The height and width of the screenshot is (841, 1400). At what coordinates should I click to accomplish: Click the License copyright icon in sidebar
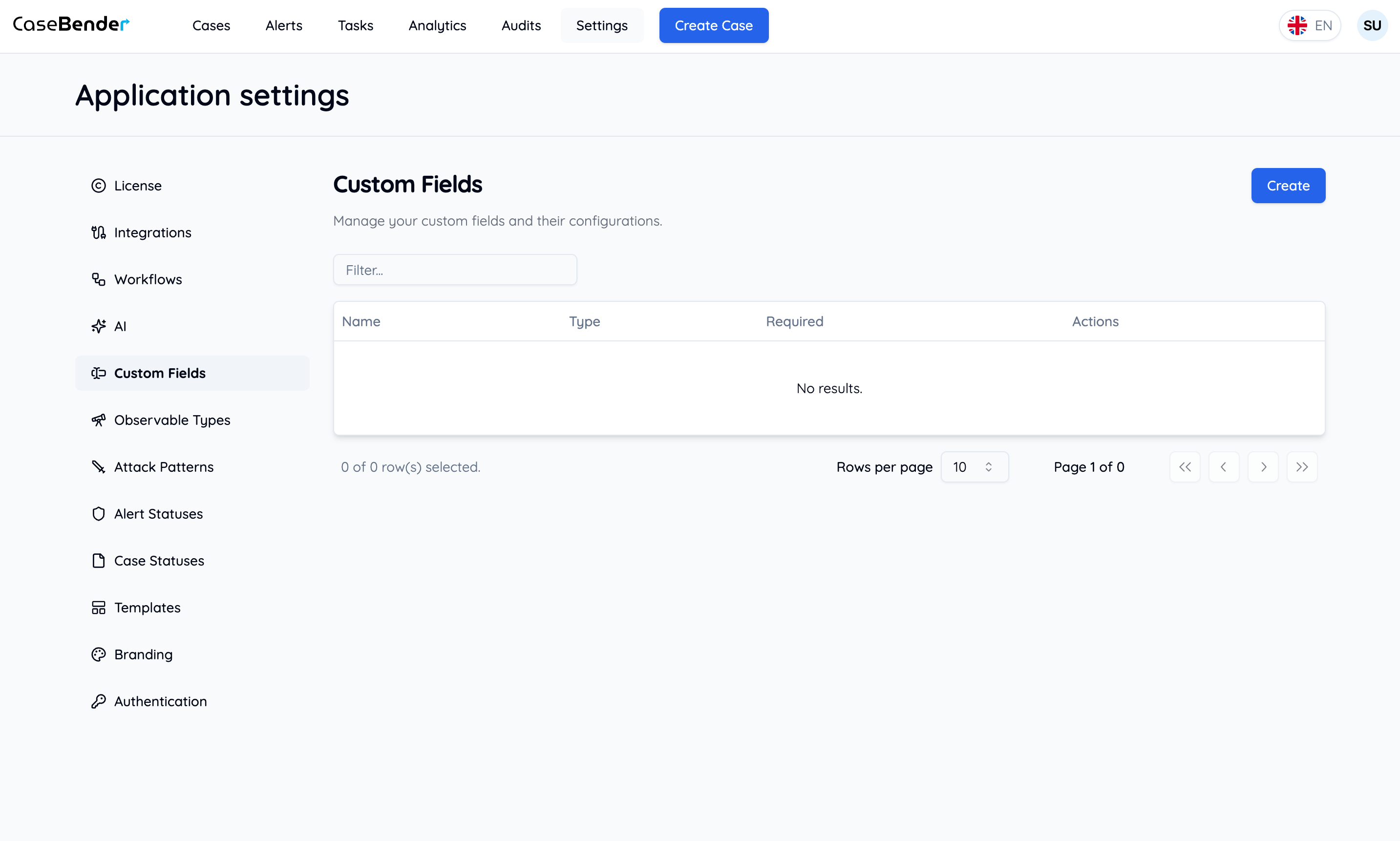coord(99,186)
